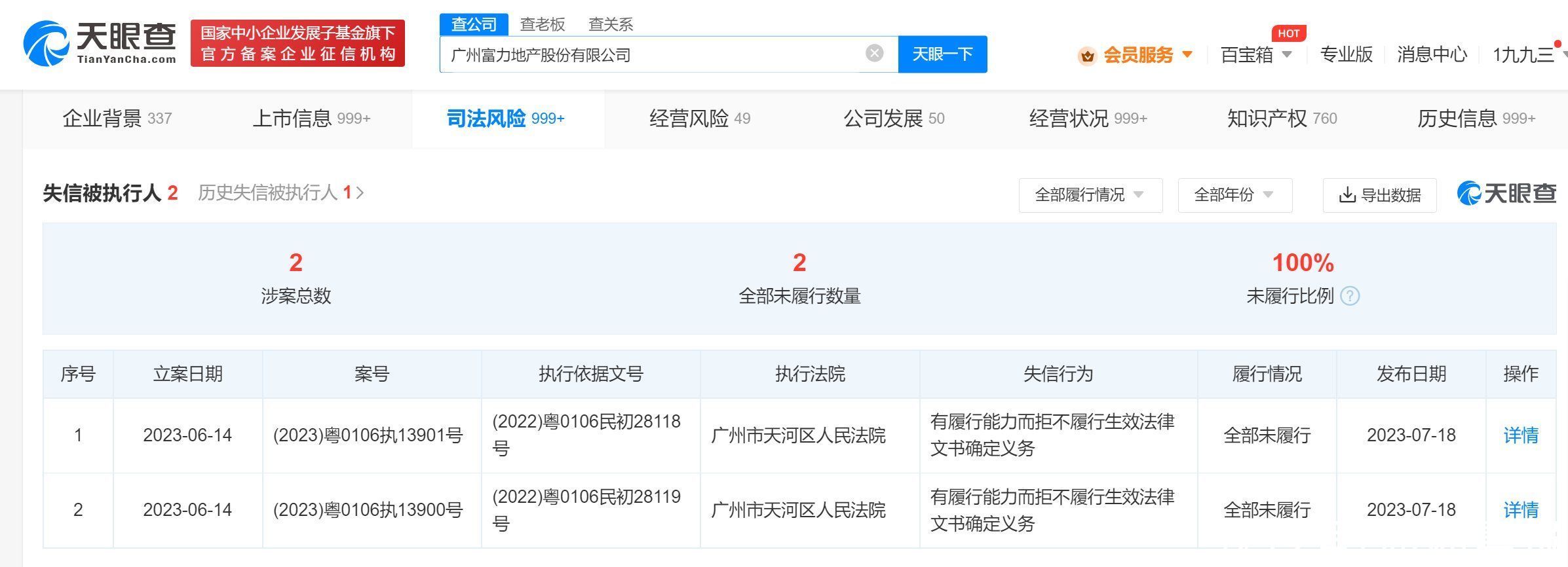Open 详情 for case 13900号
Viewport: 1568px width, 567px height.
(1521, 510)
